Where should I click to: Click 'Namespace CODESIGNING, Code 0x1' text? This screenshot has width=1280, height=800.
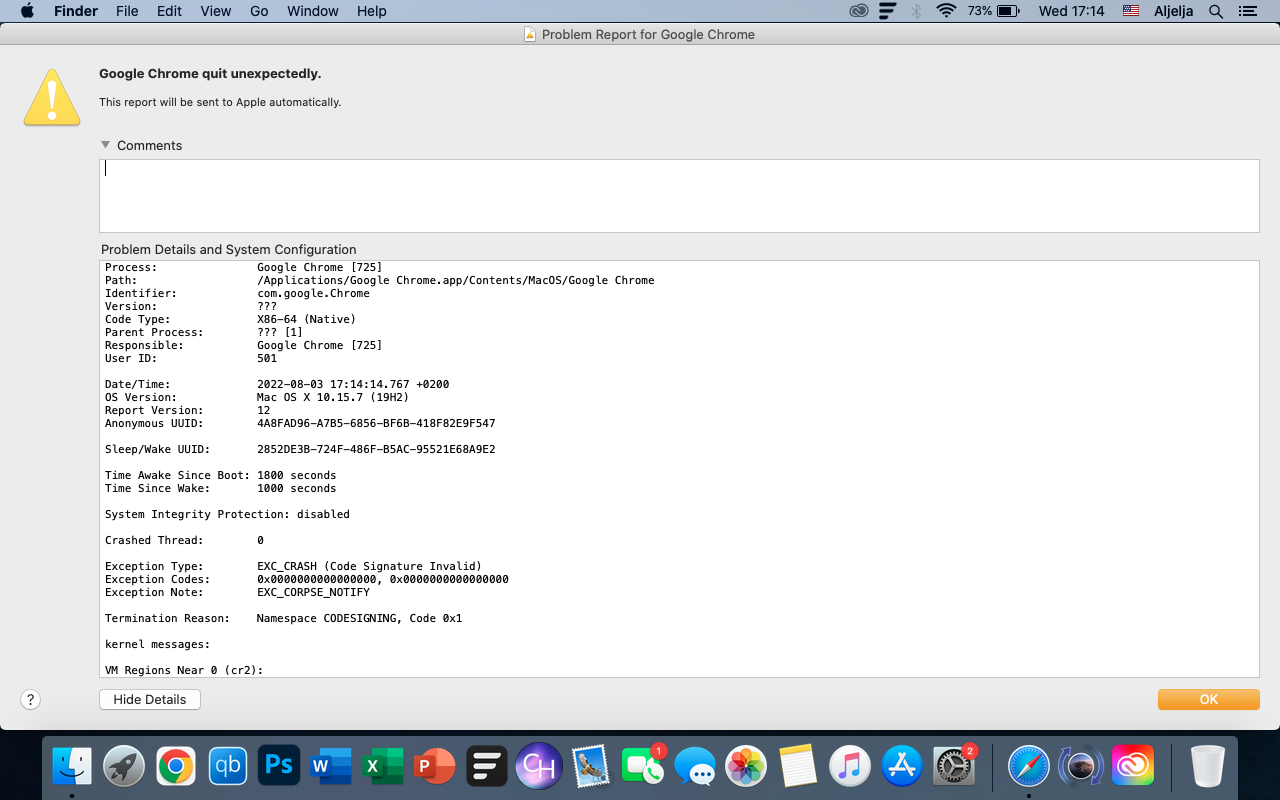[359, 618]
